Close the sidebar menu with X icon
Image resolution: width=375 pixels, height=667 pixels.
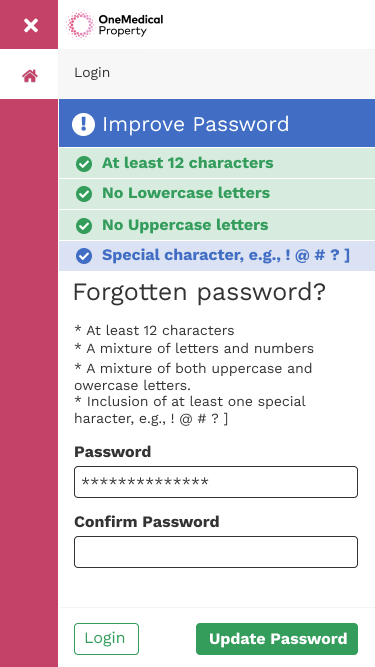point(31,26)
